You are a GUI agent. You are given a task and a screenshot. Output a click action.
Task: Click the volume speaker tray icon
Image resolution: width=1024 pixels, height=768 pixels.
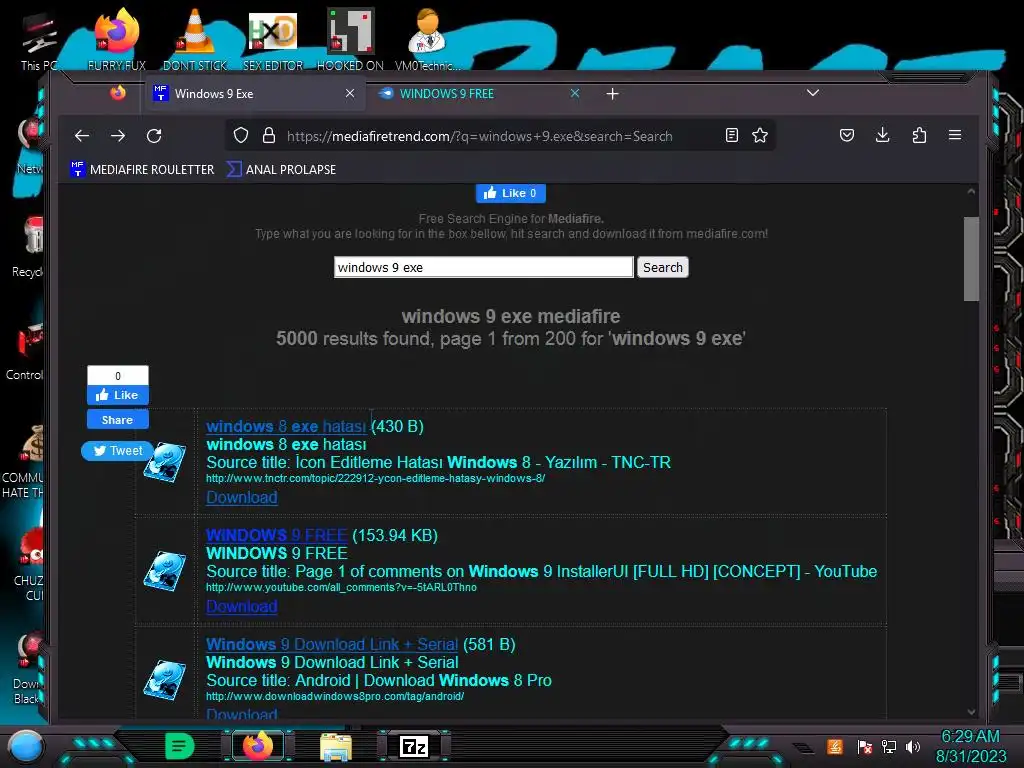click(x=912, y=746)
